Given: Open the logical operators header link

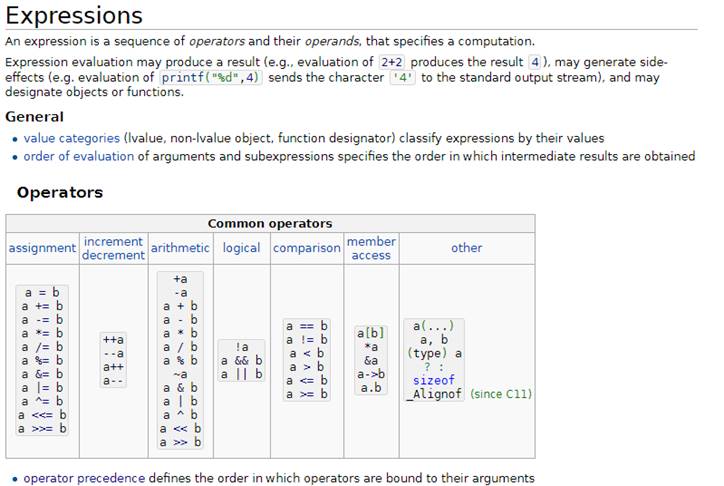Looking at the screenshot, I should (241, 248).
